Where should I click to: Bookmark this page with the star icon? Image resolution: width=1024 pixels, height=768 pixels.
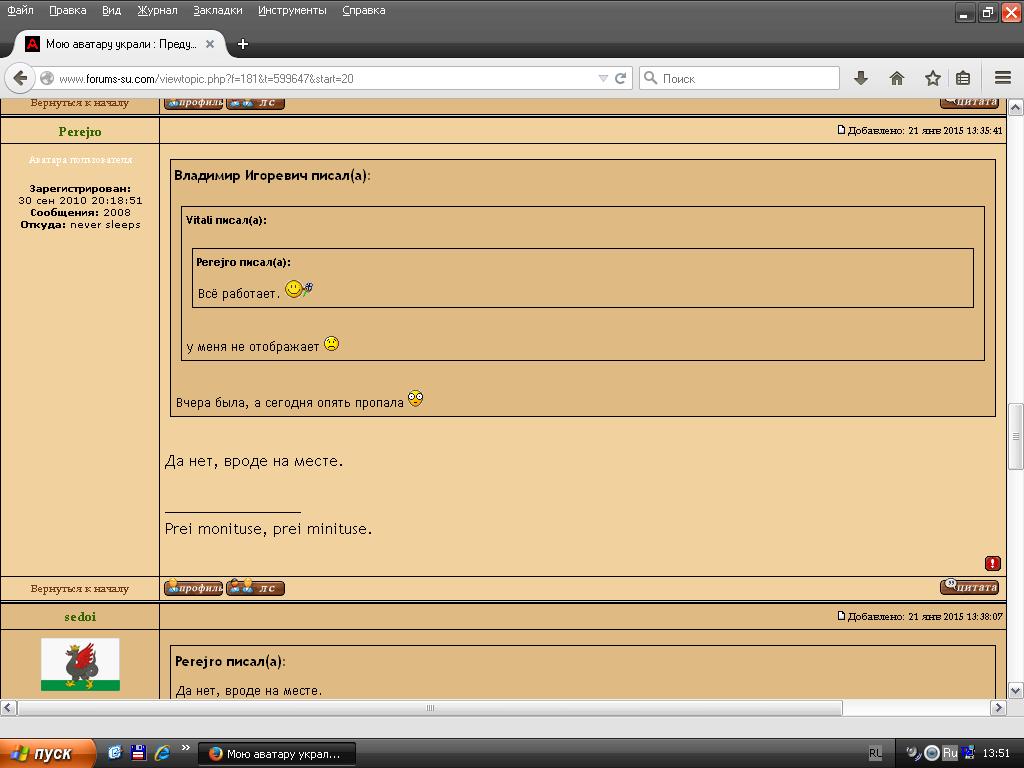[932, 78]
